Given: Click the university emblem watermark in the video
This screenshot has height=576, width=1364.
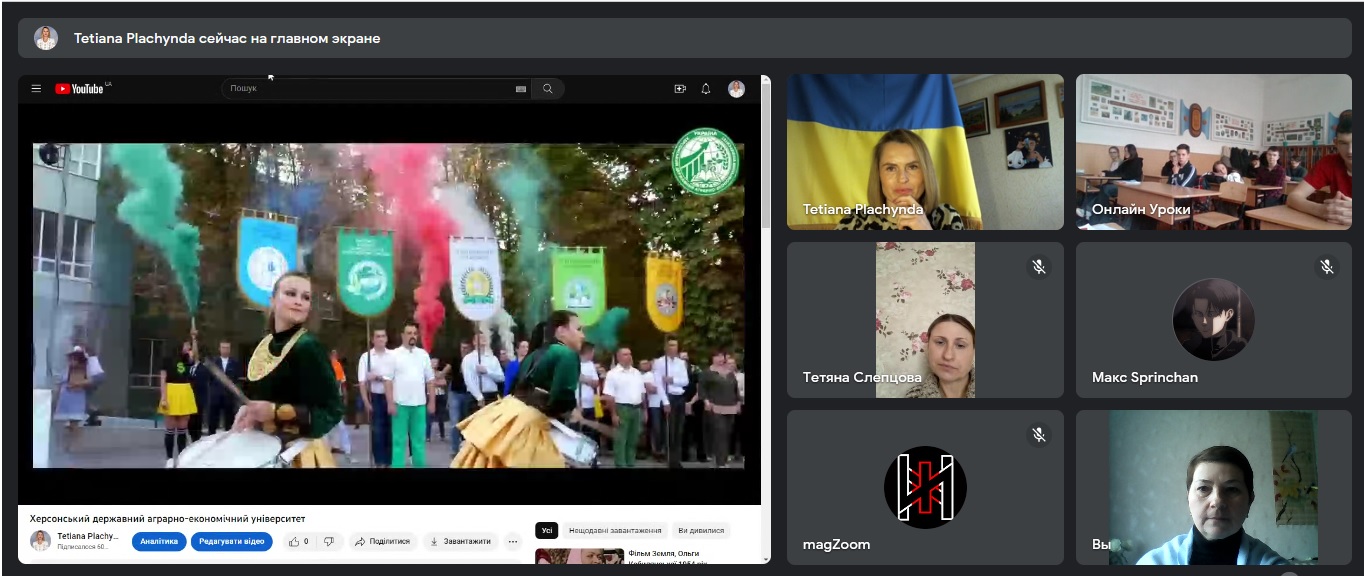Looking at the screenshot, I should coord(706,161).
